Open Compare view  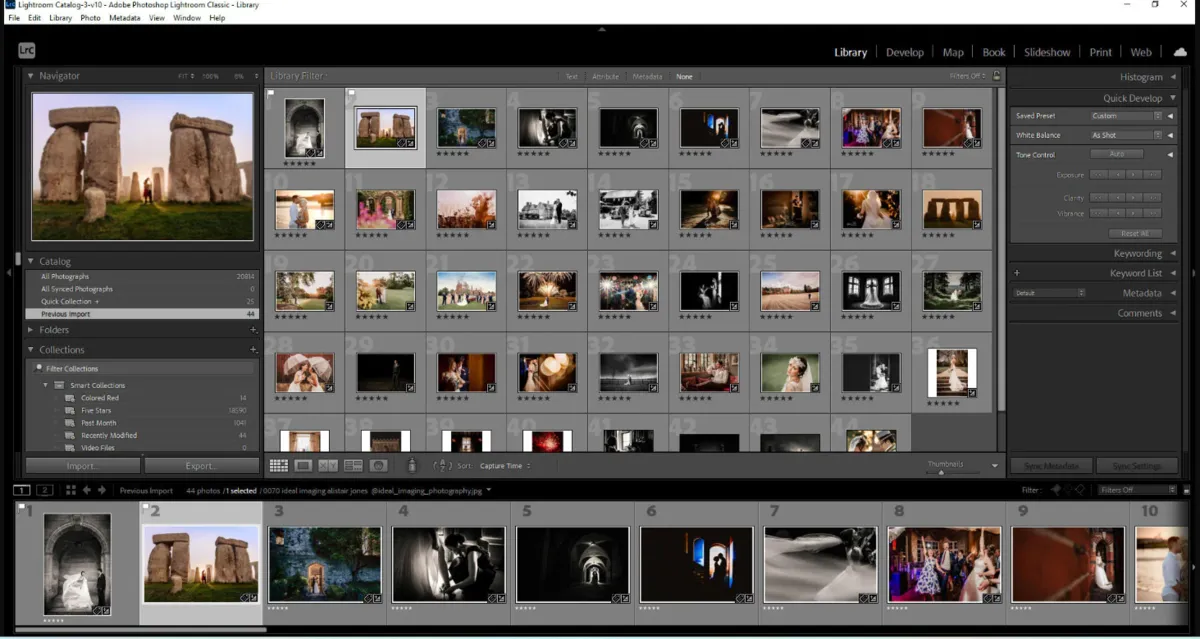(326, 465)
